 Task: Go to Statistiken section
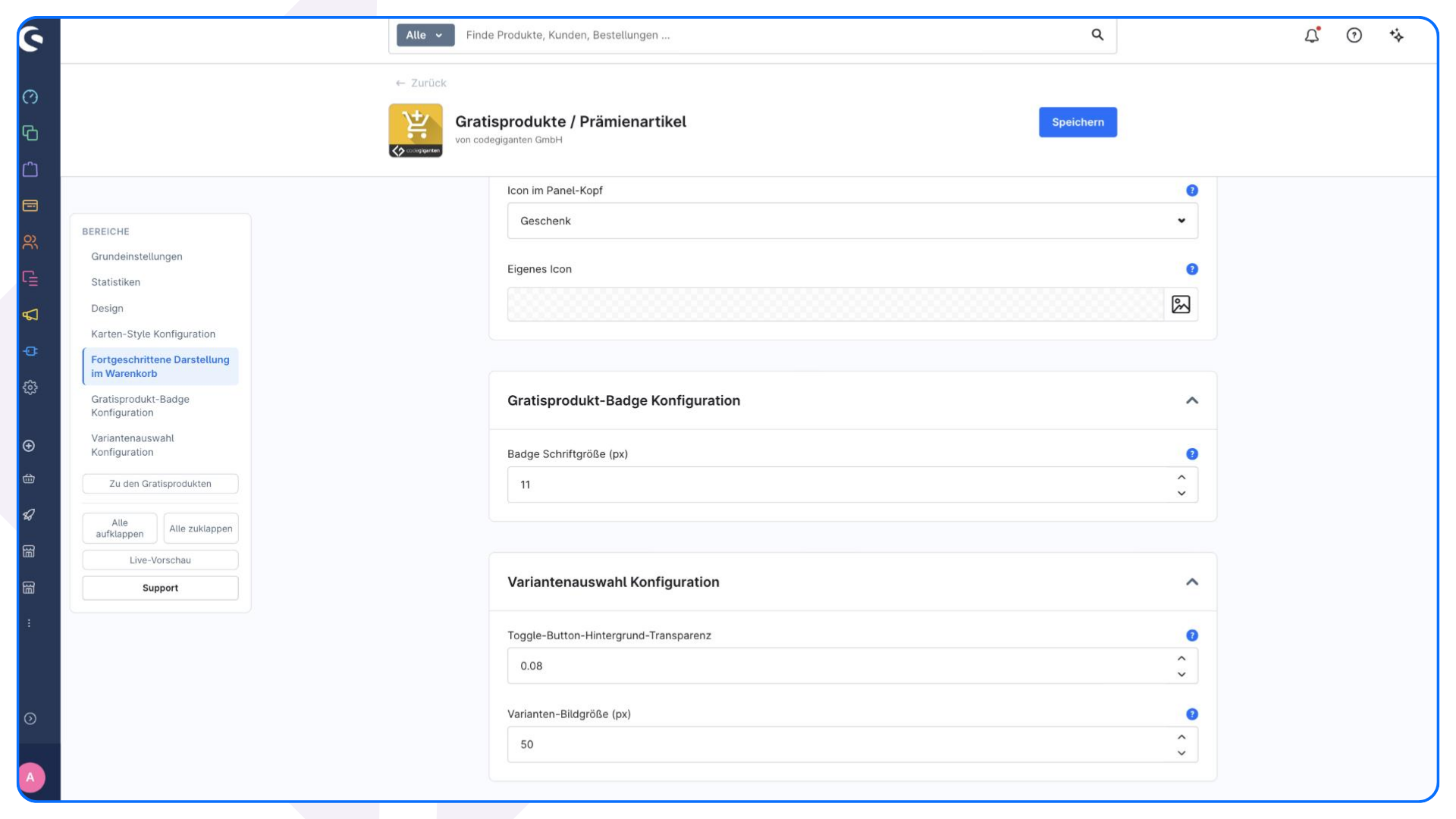115,282
